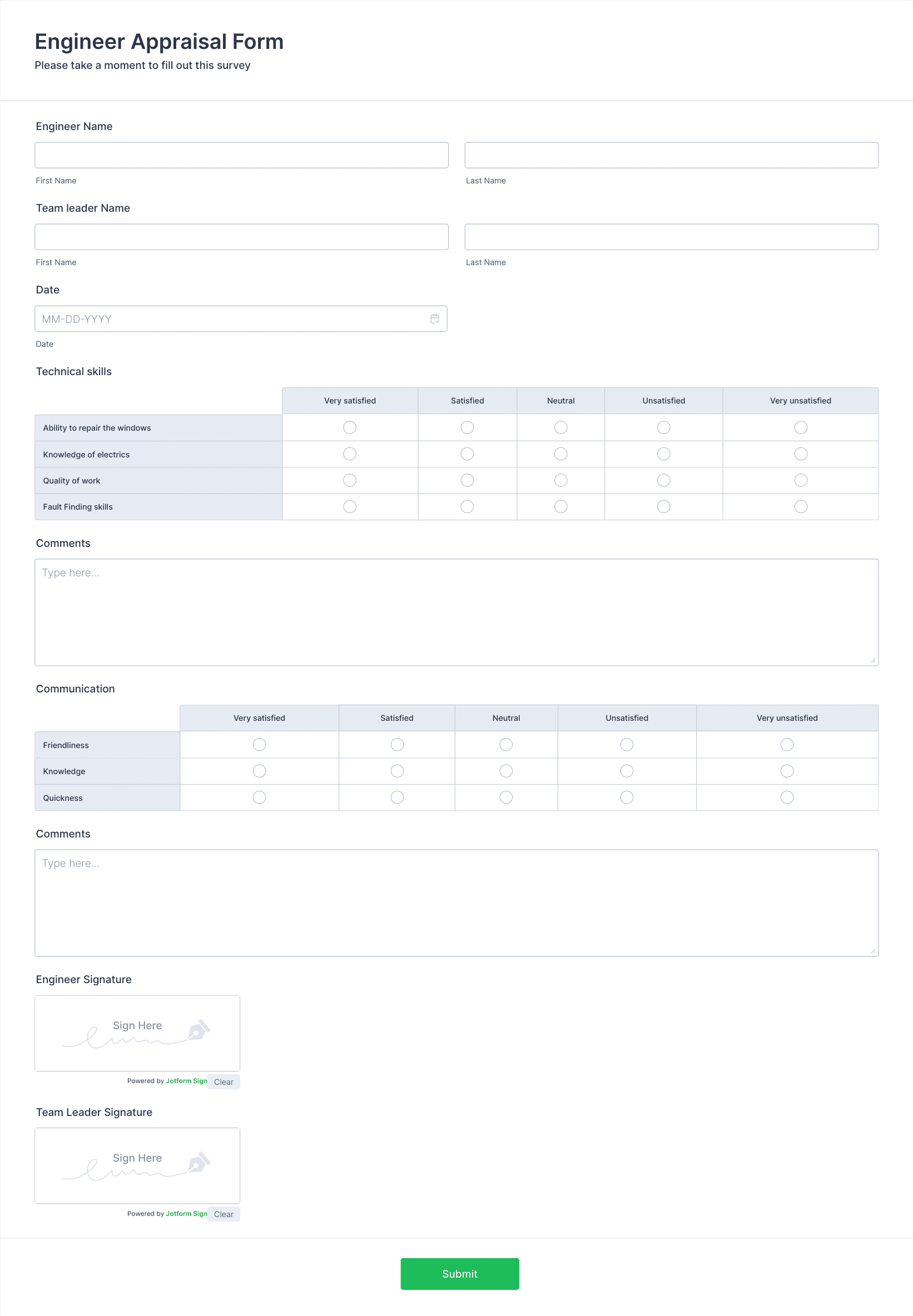Image resolution: width=913 pixels, height=1316 pixels.
Task: Mark Quickness as Neutral
Action: (x=505, y=797)
